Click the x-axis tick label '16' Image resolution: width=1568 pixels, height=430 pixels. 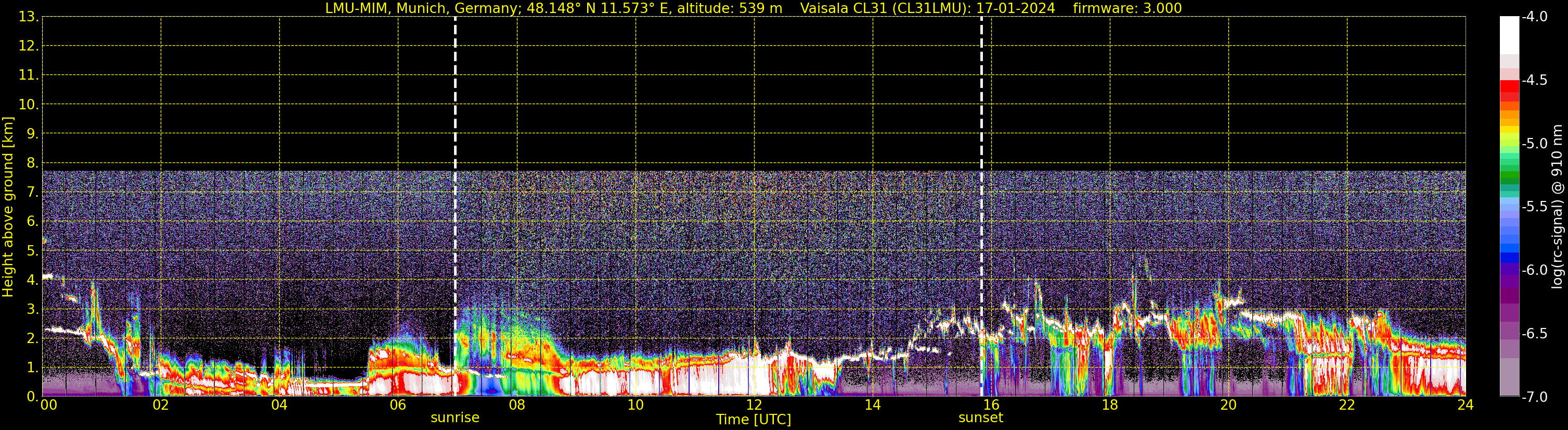[x=991, y=404]
